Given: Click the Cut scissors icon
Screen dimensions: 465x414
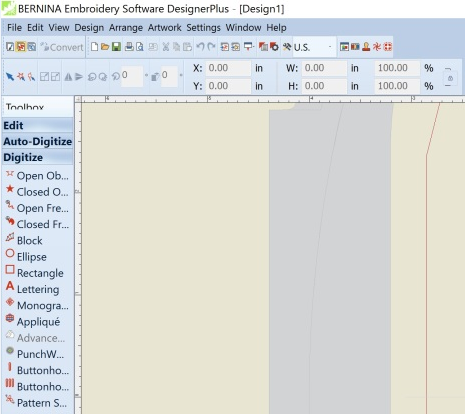Looking at the screenshot, I should pyautogui.click(x=166, y=47).
